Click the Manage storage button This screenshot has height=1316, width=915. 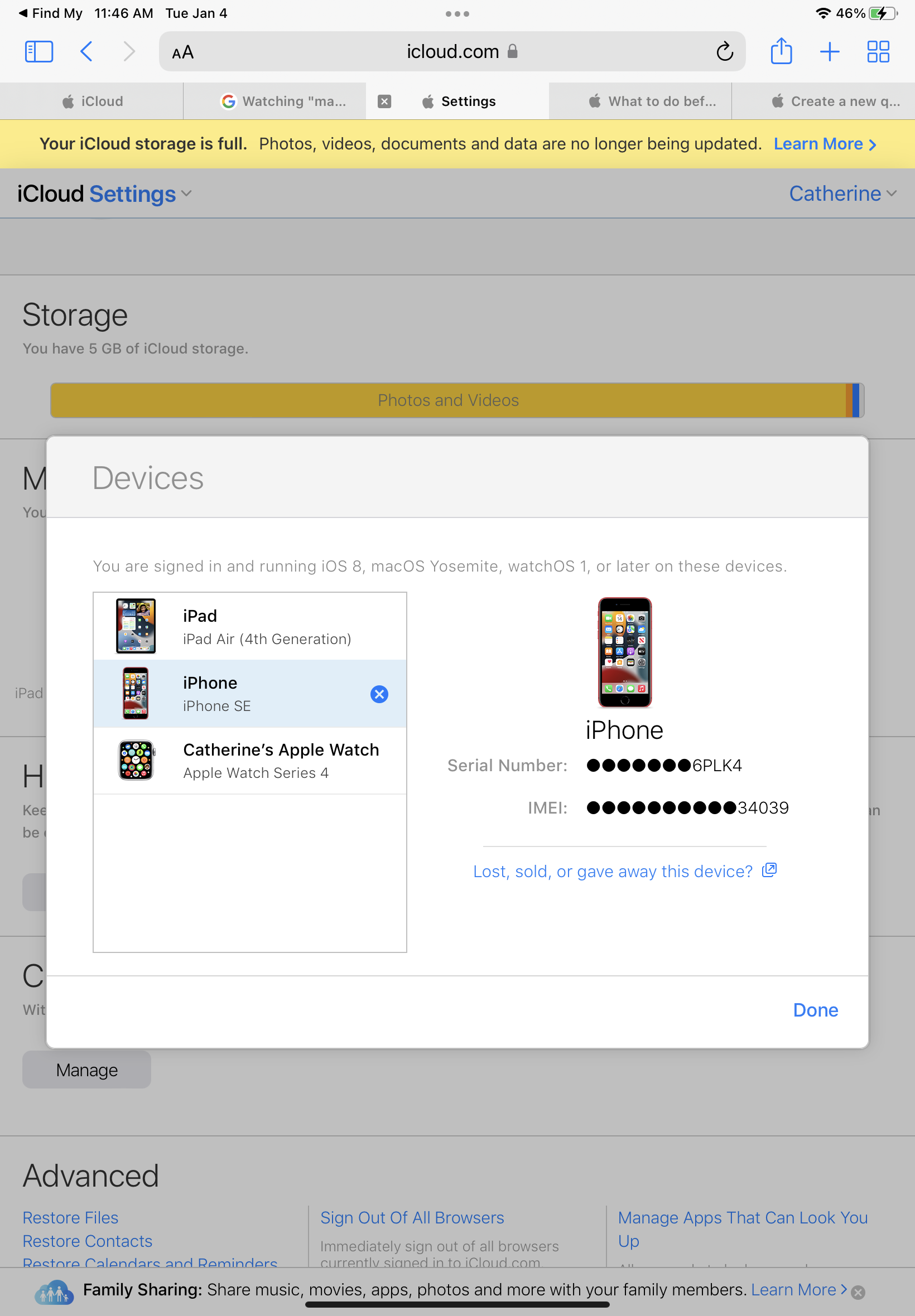[x=86, y=1069]
